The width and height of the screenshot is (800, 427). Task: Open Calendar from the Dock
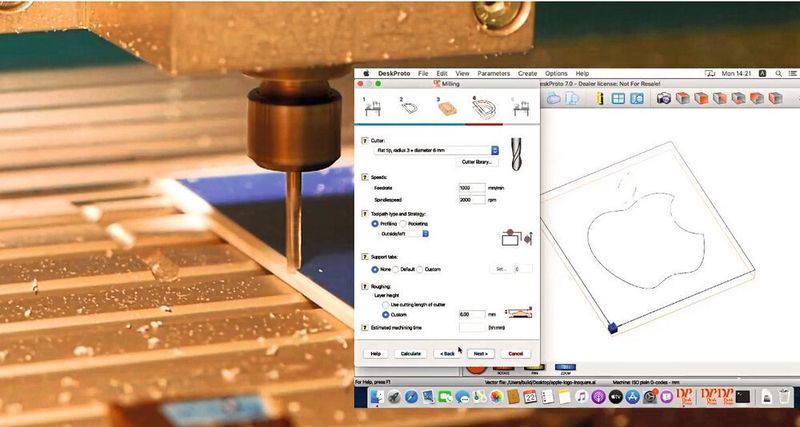pos(530,397)
